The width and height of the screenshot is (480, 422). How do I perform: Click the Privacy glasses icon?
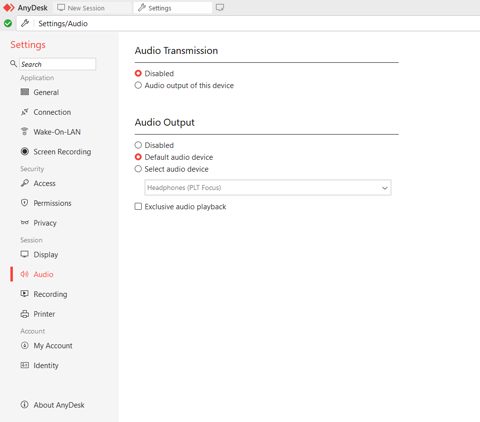click(25, 222)
